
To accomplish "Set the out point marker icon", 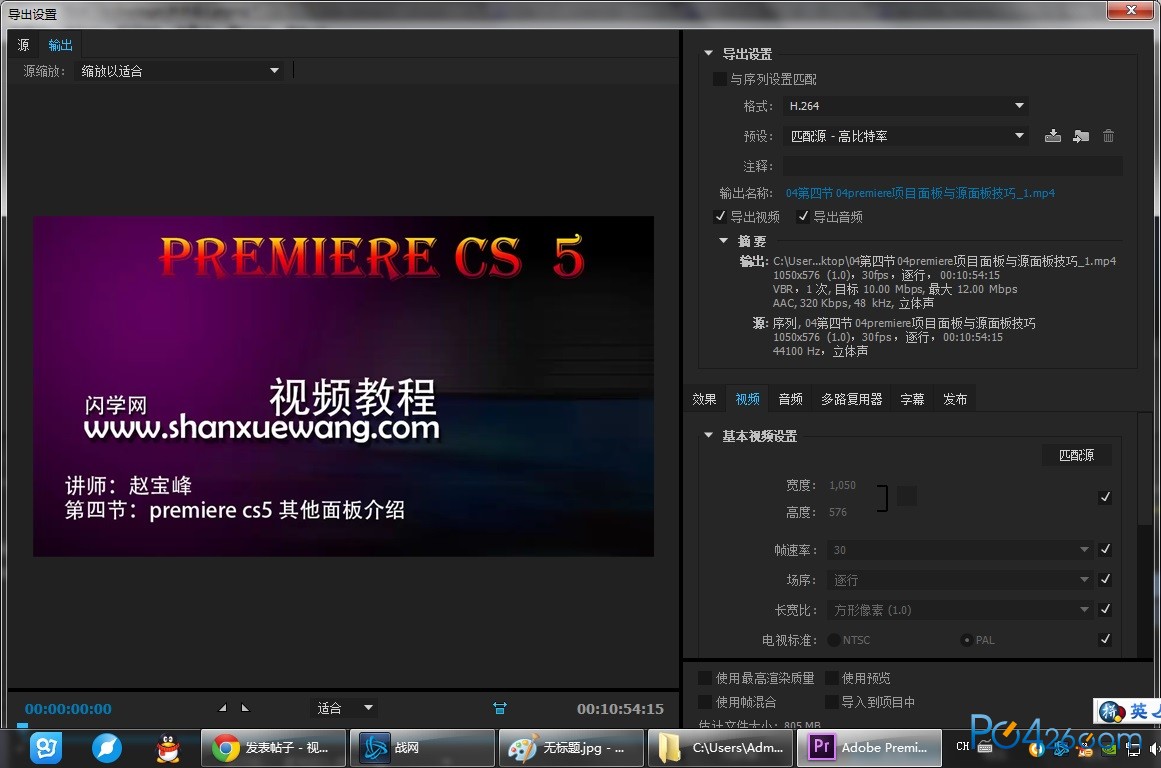I will tap(245, 708).
